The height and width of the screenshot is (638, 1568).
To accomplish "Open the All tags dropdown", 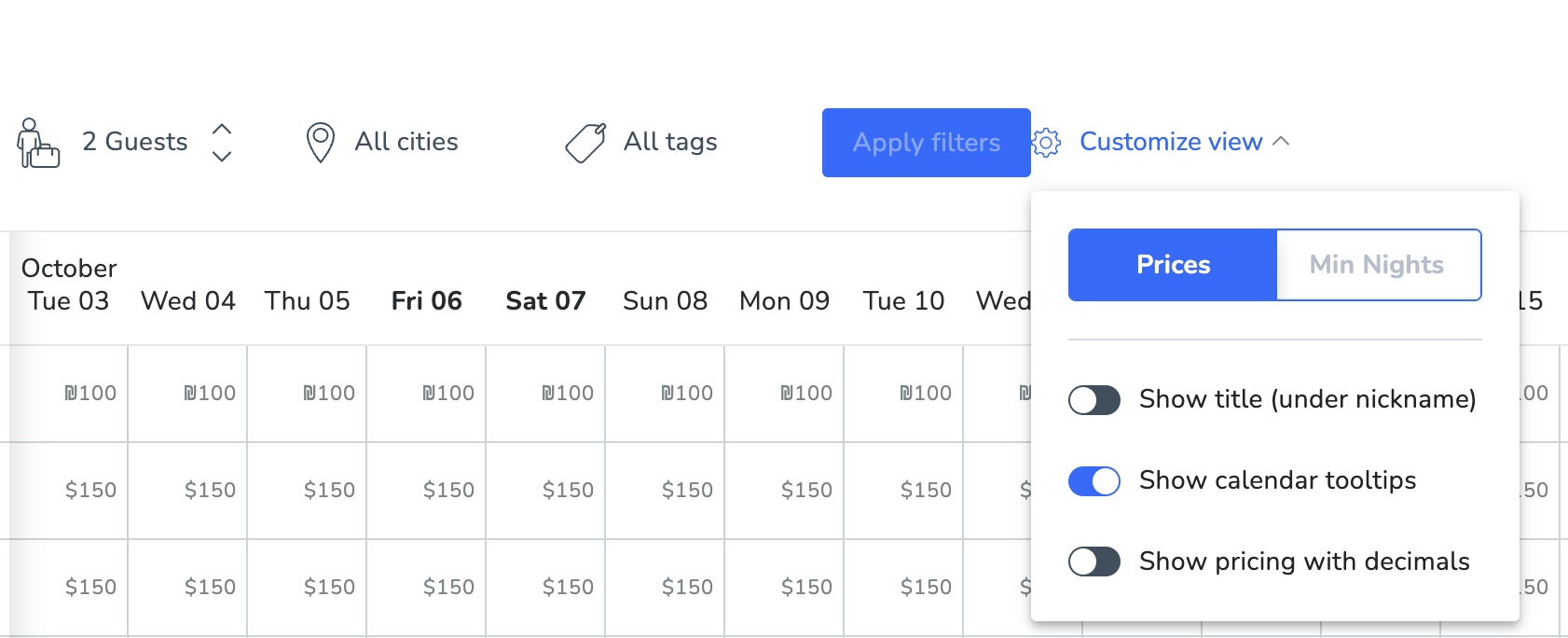I will click(x=670, y=142).
